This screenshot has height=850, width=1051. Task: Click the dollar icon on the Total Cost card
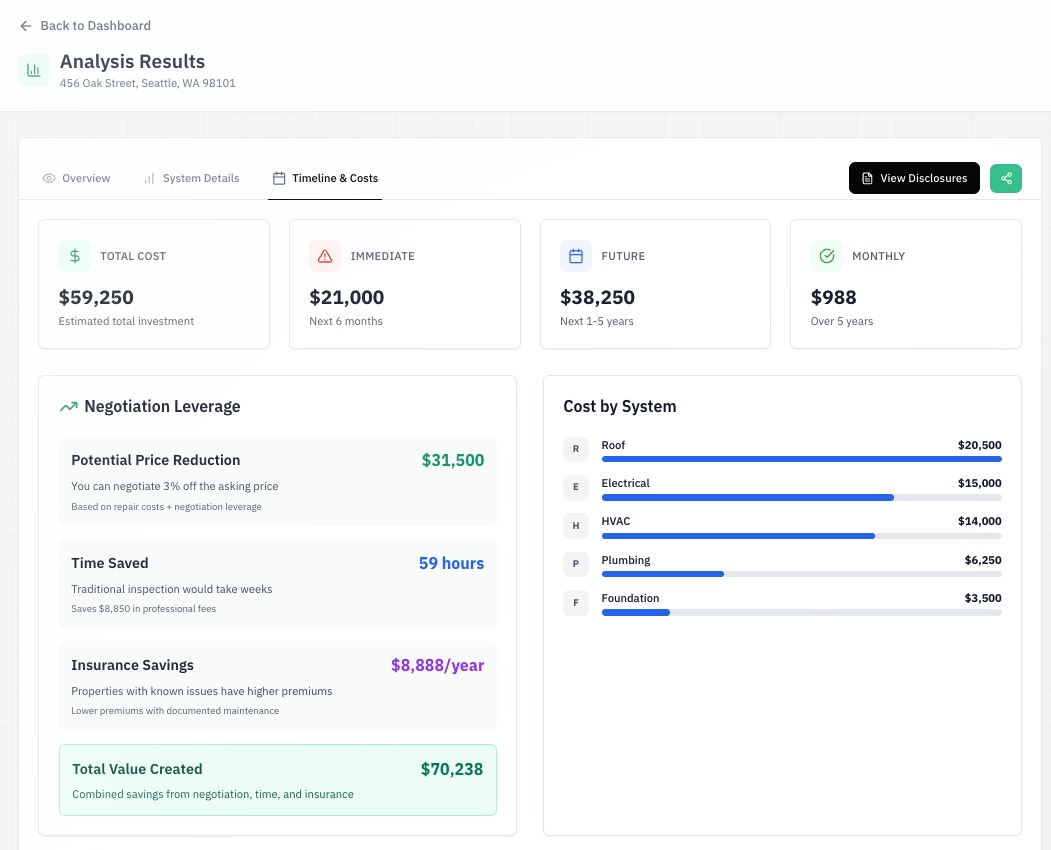[75, 256]
